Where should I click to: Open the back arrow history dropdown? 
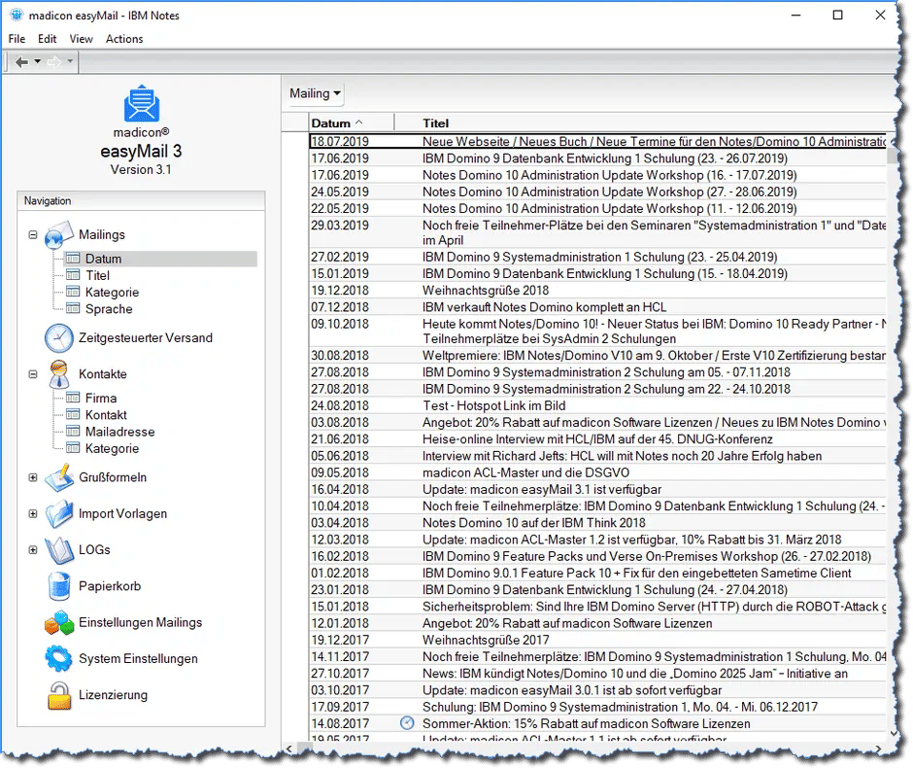(x=37, y=61)
